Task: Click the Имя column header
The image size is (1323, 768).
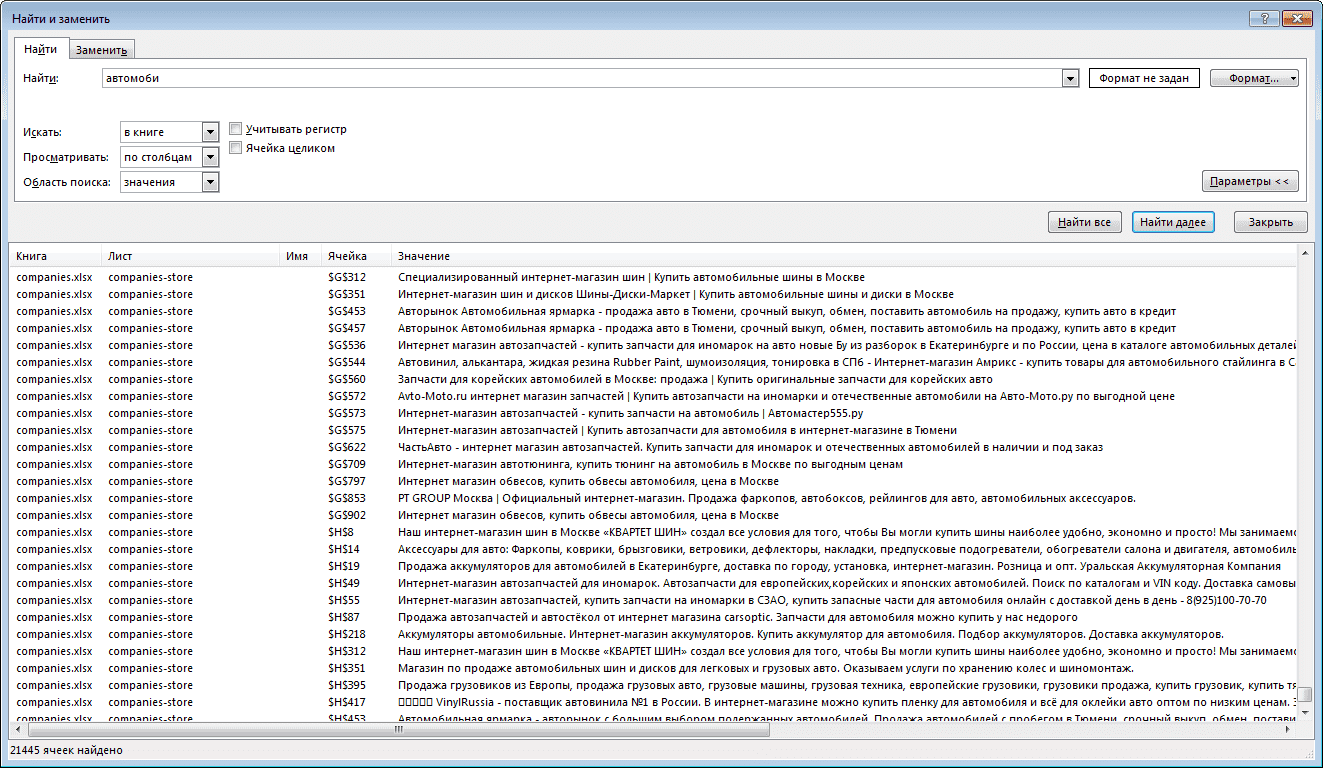Action: click(300, 256)
